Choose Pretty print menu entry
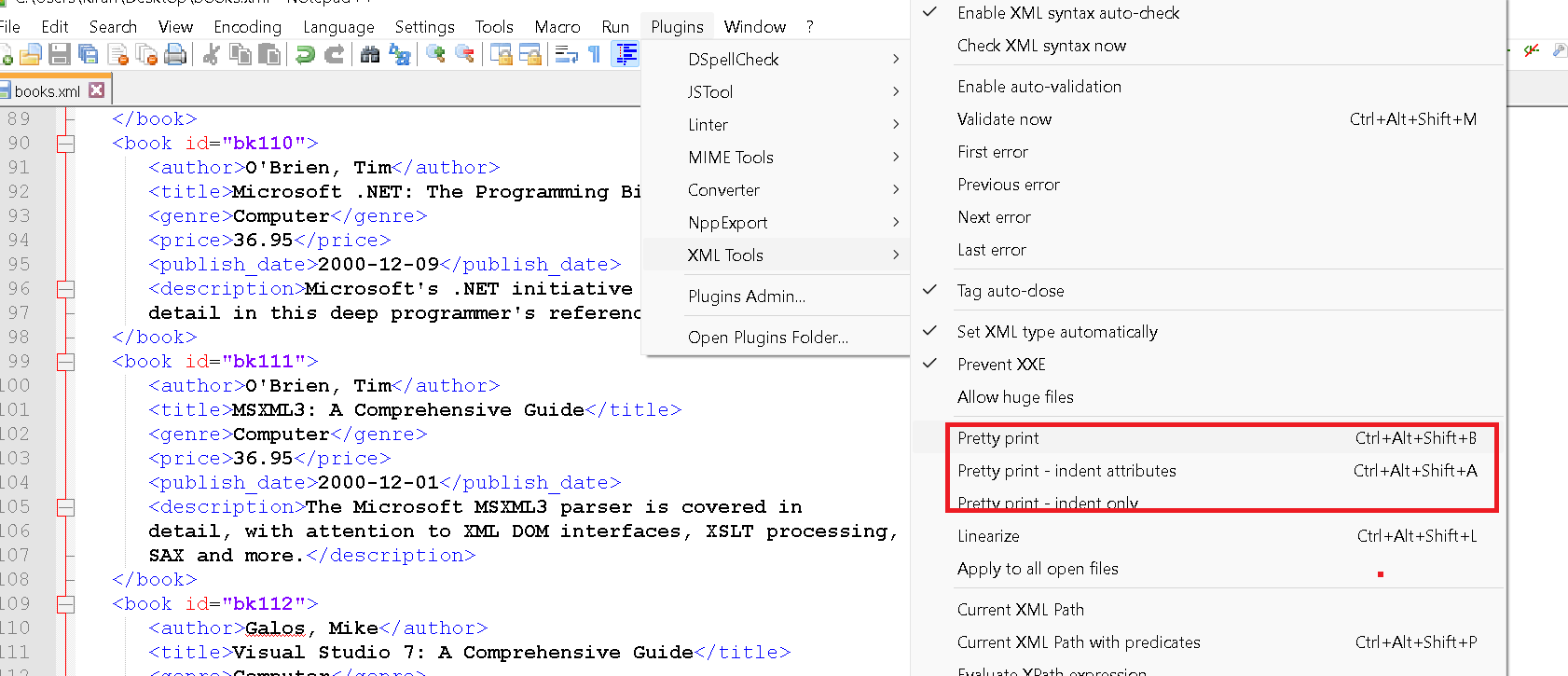1568x676 pixels. tap(1209, 438)
